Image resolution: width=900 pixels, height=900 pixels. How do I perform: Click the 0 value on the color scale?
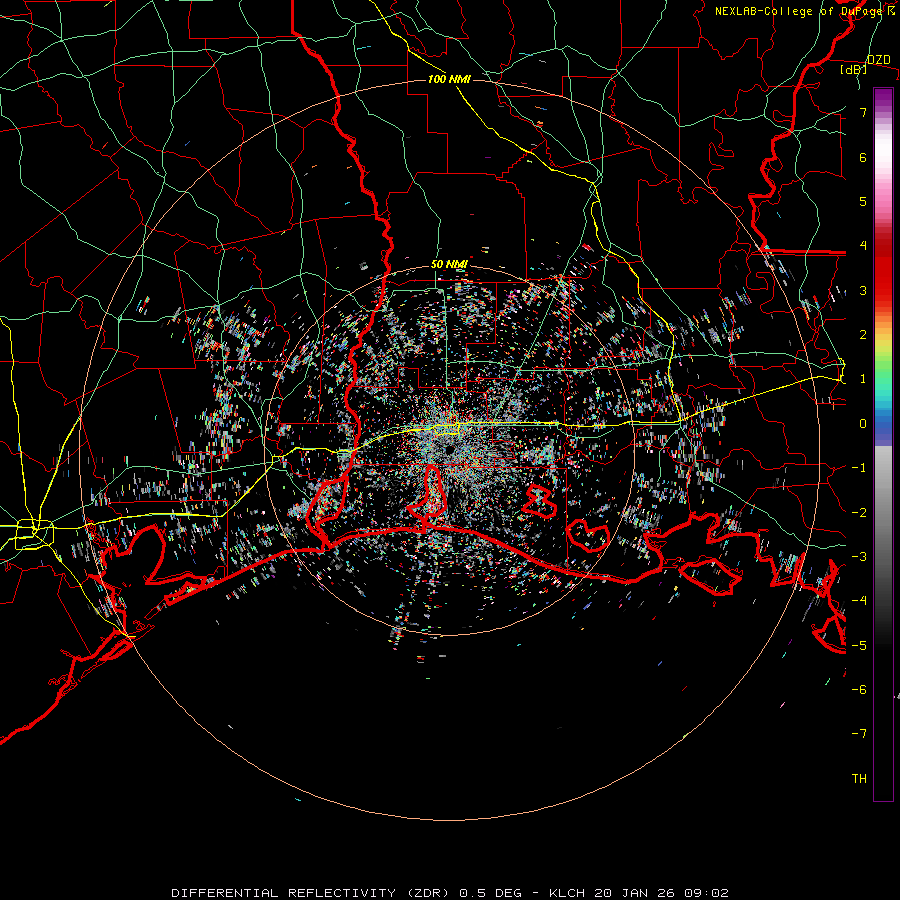[863, 424]
